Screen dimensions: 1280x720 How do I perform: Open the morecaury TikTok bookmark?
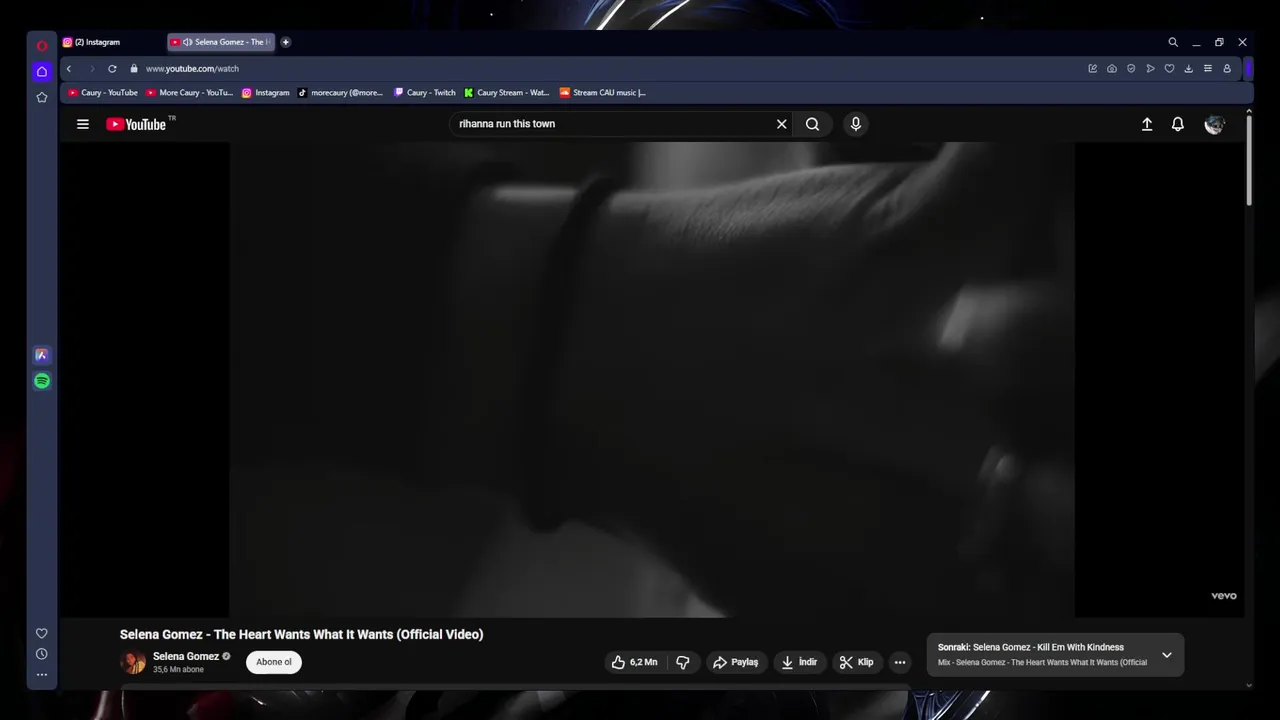coord(341,93)
